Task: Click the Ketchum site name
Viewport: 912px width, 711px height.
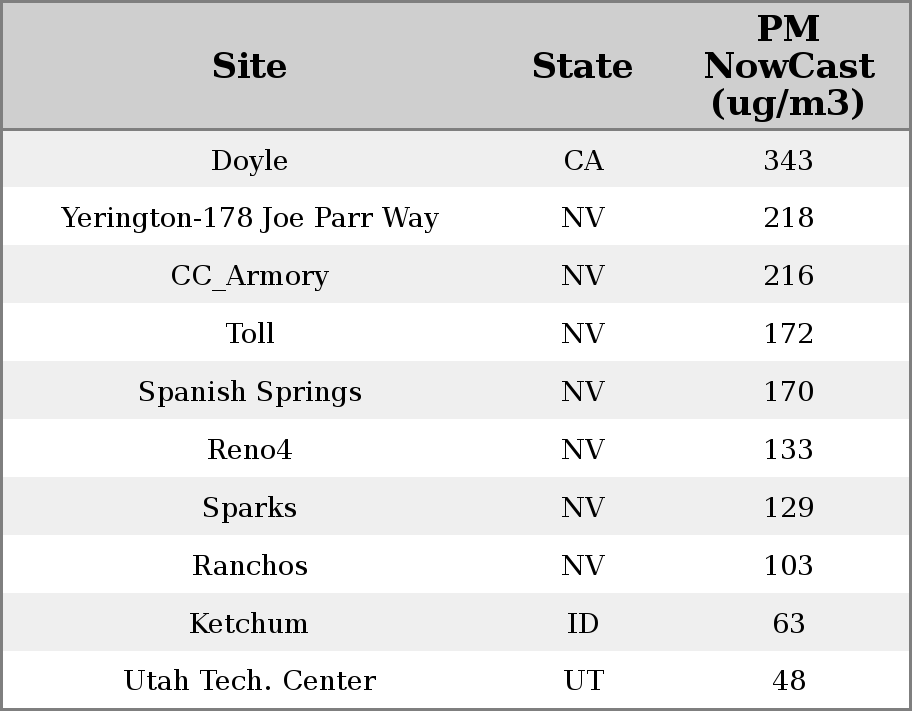Action: click(250, 624)
